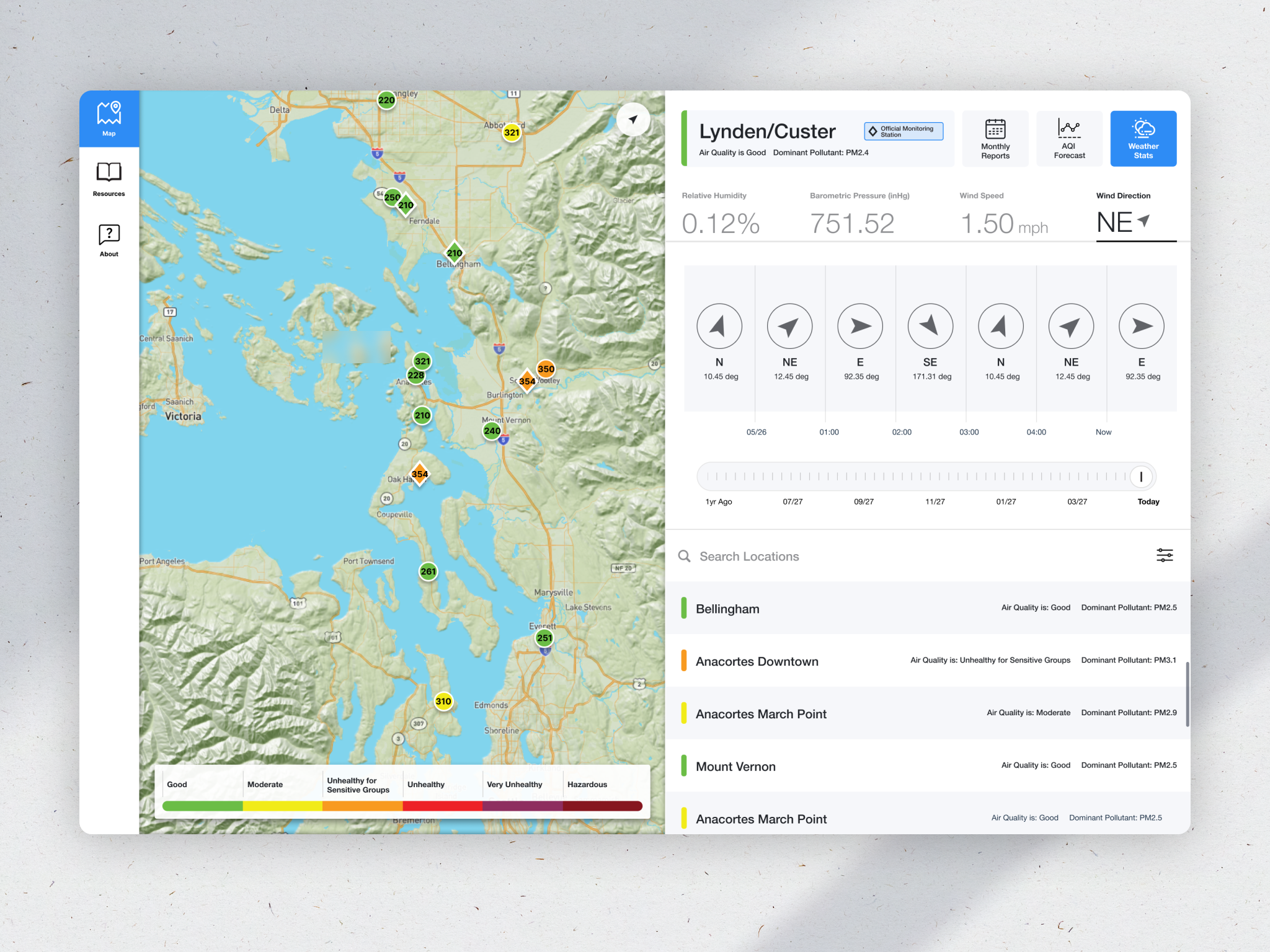
Task: Click the orange 350 map marker
Action: (546, 369)
